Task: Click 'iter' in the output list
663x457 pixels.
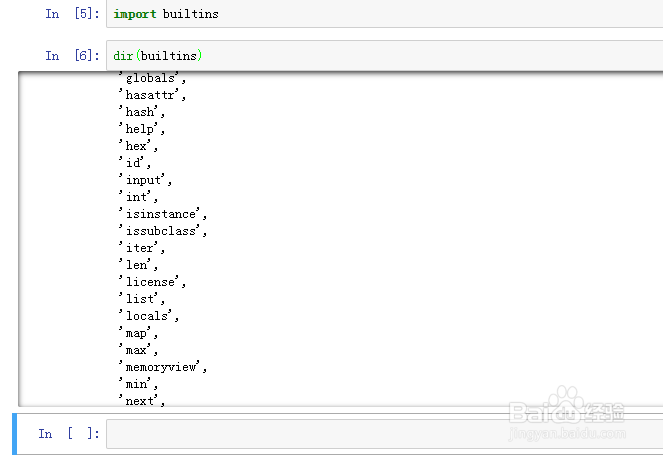Action: 142,248
